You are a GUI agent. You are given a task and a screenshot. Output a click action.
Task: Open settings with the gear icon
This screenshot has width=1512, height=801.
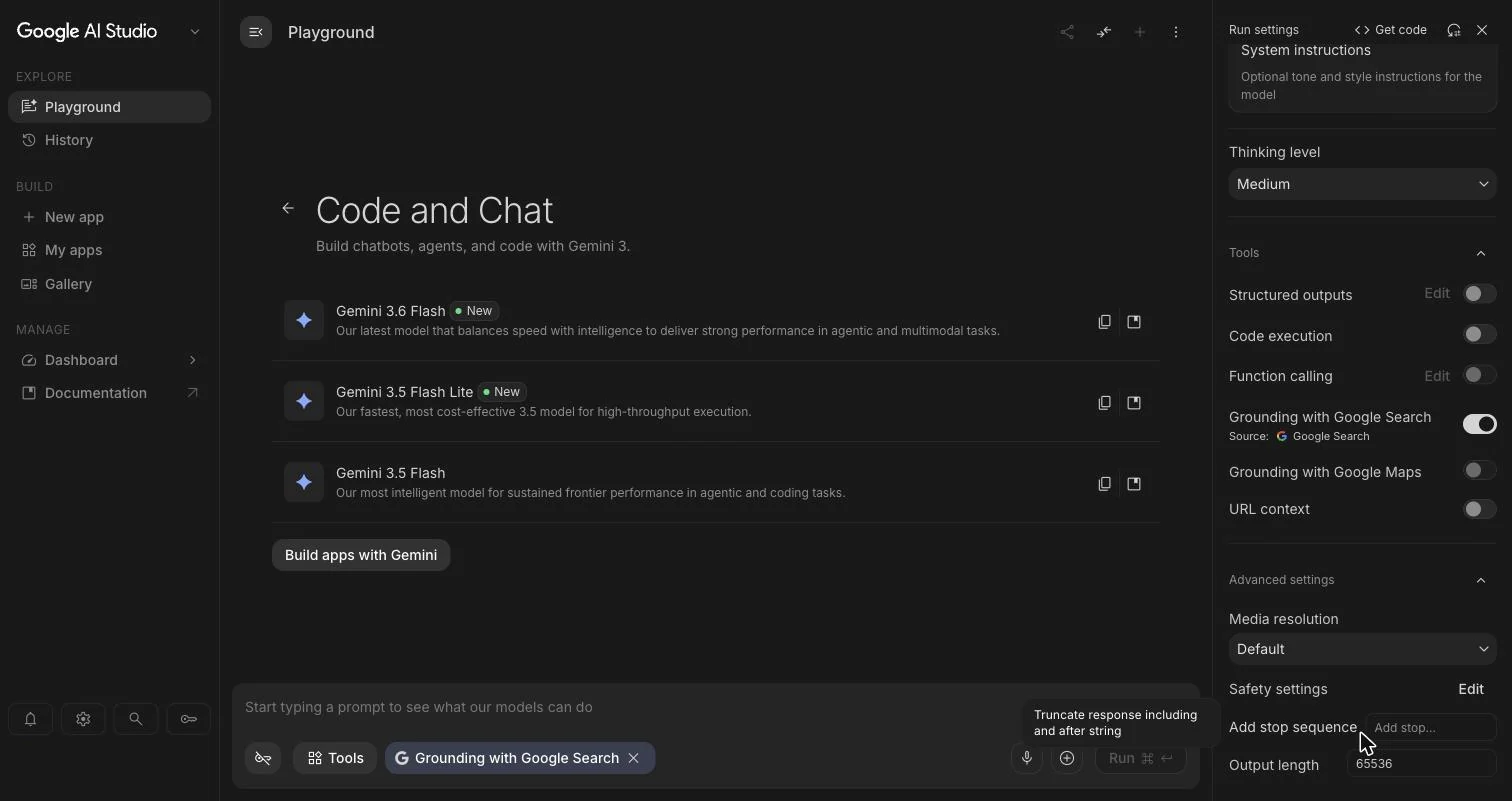point(83,719)
